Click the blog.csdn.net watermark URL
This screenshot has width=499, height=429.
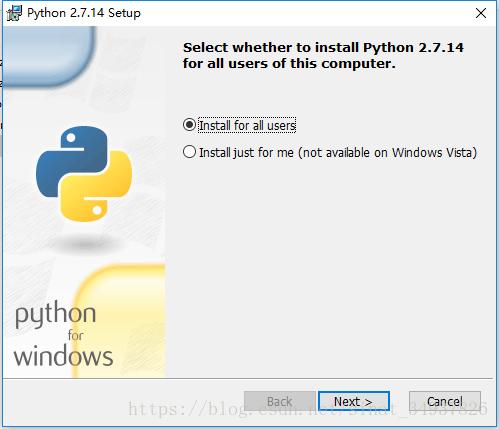click(x=308, y=409)
